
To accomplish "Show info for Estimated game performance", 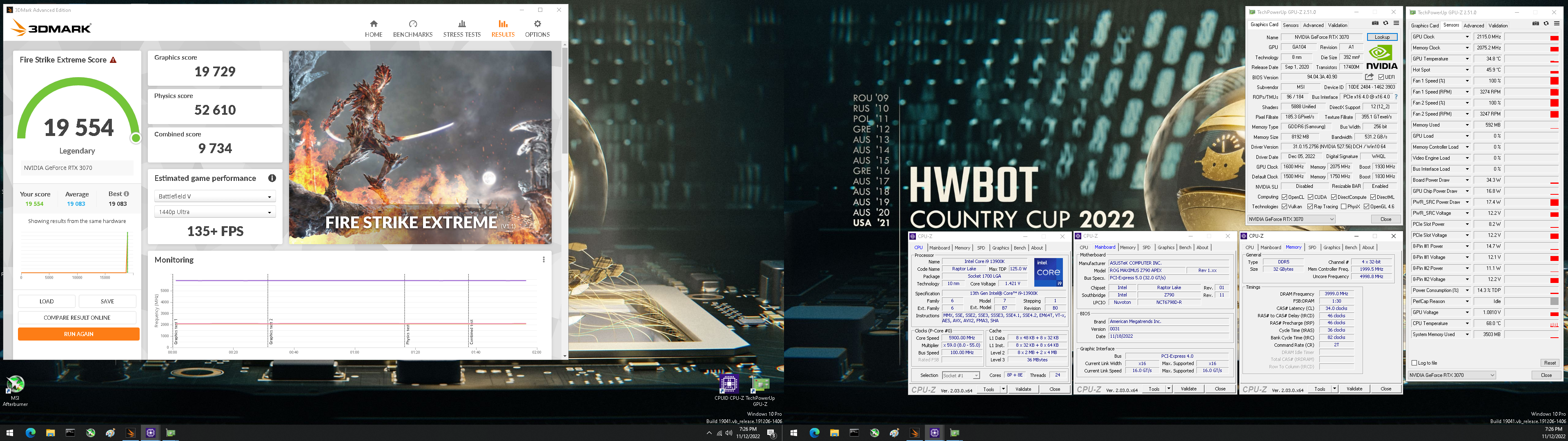I will (x=272, y=178).
